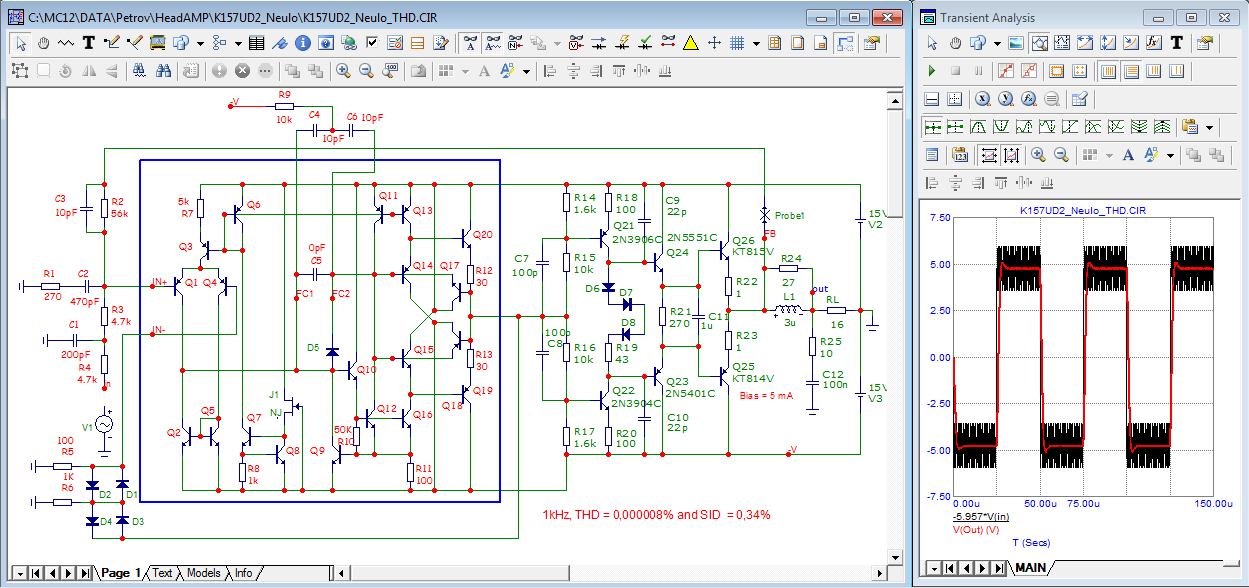The width and height of the screenshot is (1249, 588).
Task: Click the blue Info mode icon
Action: (x=303, y=43)
